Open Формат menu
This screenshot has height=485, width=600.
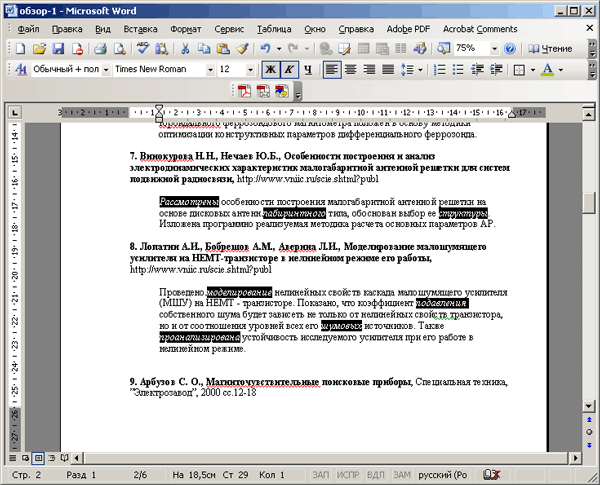tap(186, 29)
